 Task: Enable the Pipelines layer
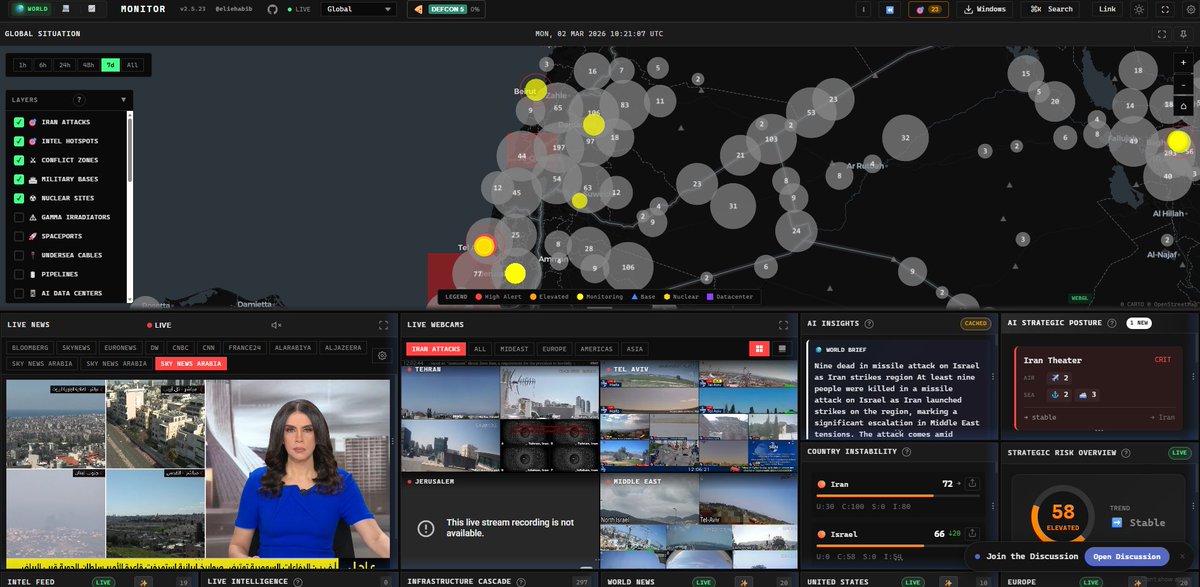19,274
